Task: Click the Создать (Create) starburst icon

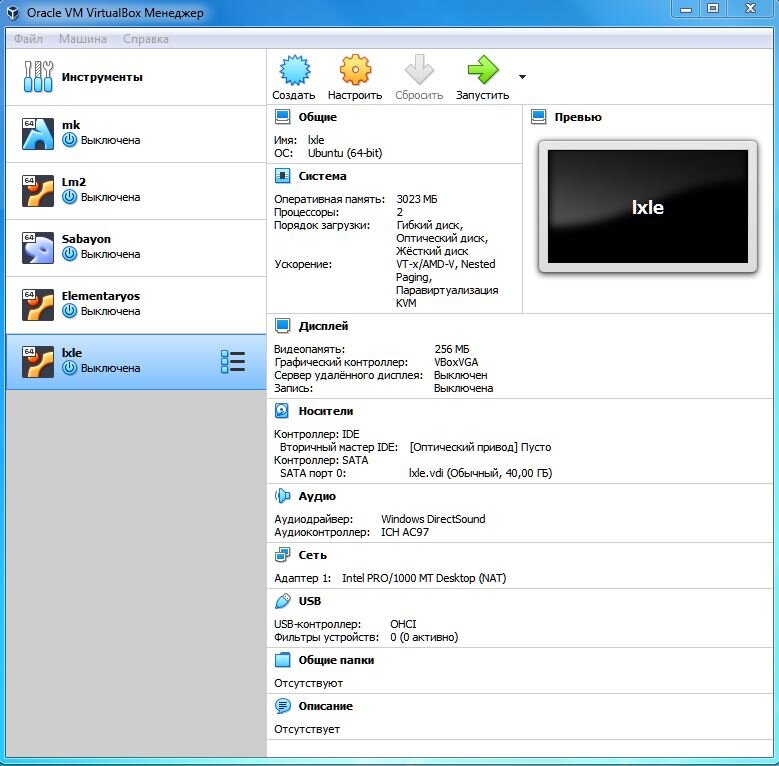Action: tap(295, 70)
